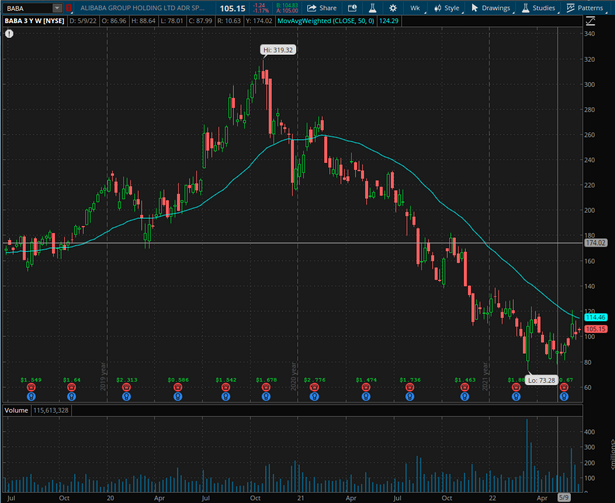This screenshot has width=615, height=503.
Task: Click red earnings icon under $0.586
Action: [x=178, y=388]
